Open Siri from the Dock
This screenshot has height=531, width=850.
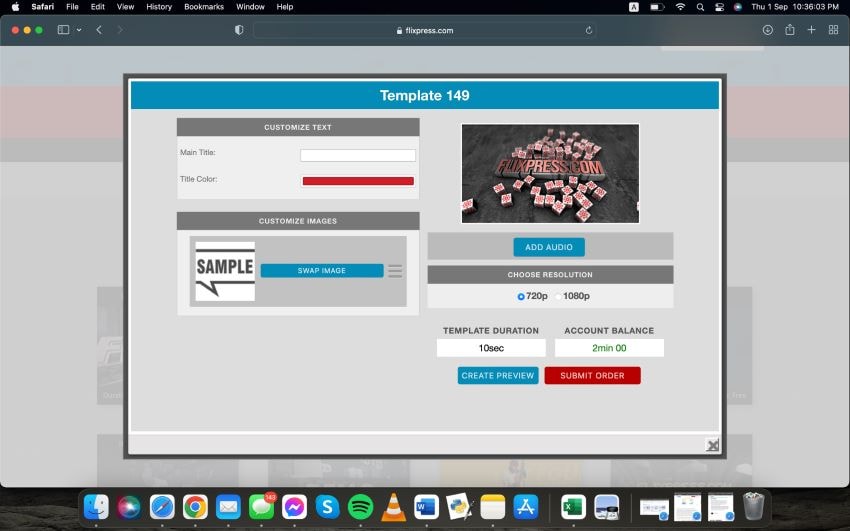(x=129, y=508)
